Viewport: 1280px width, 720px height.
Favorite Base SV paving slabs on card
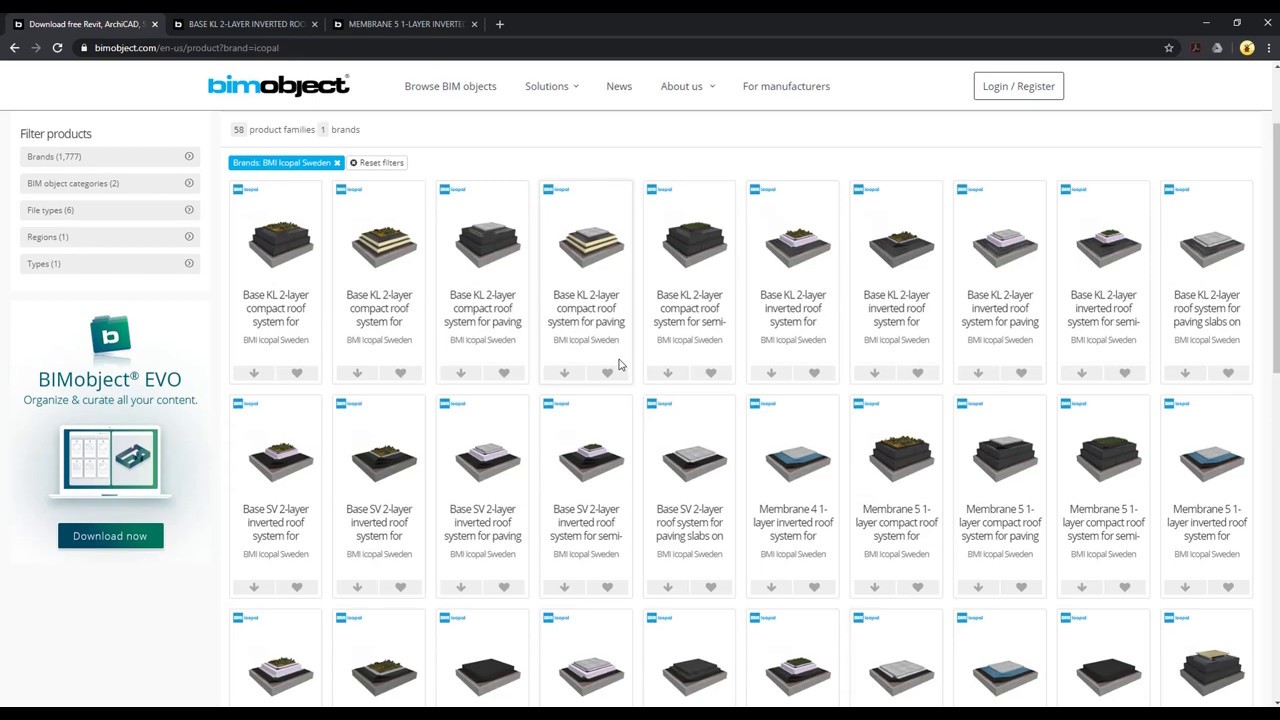click(711, 587)
